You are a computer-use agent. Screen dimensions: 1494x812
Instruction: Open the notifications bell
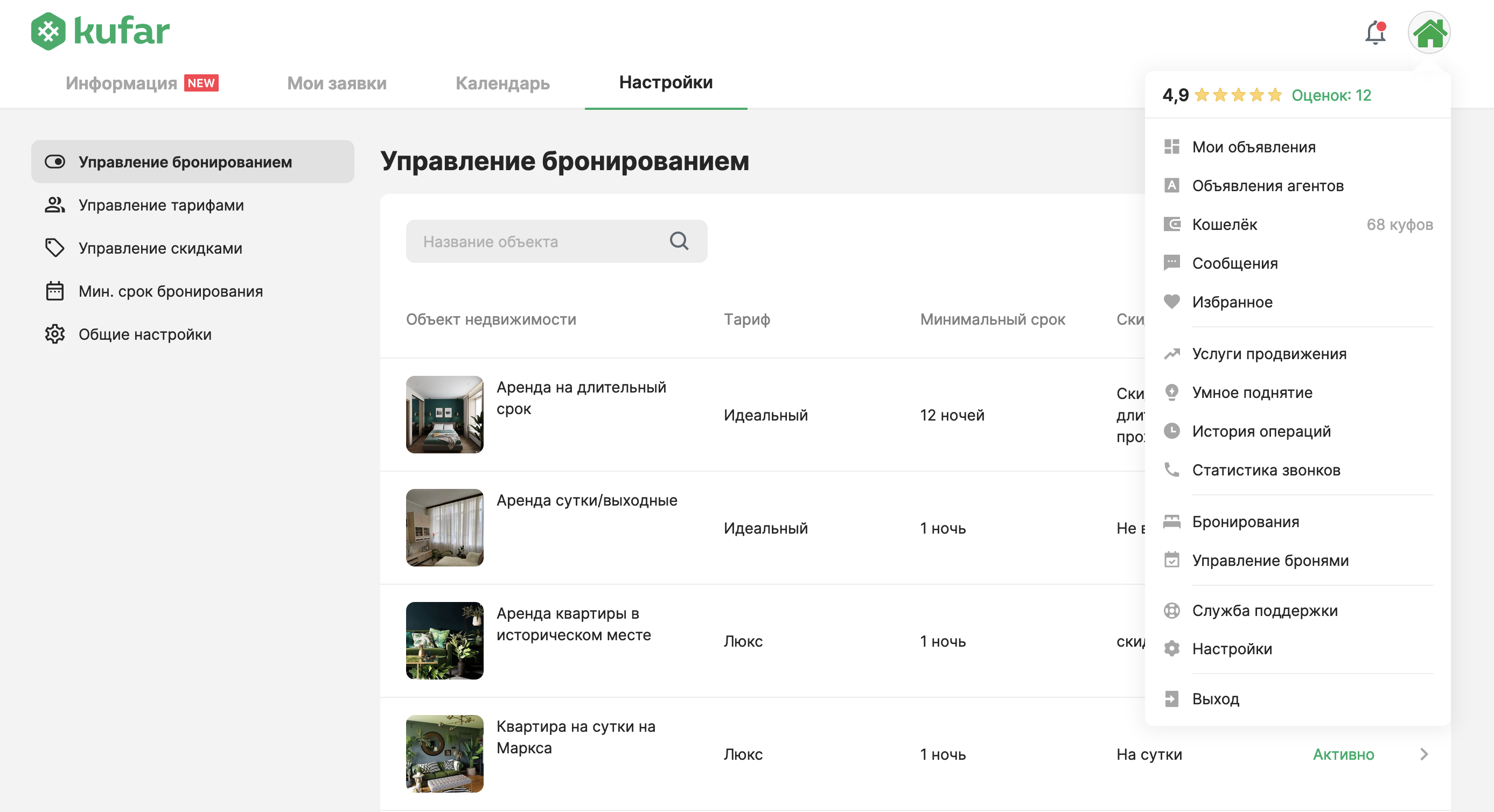click(1375, 32)
